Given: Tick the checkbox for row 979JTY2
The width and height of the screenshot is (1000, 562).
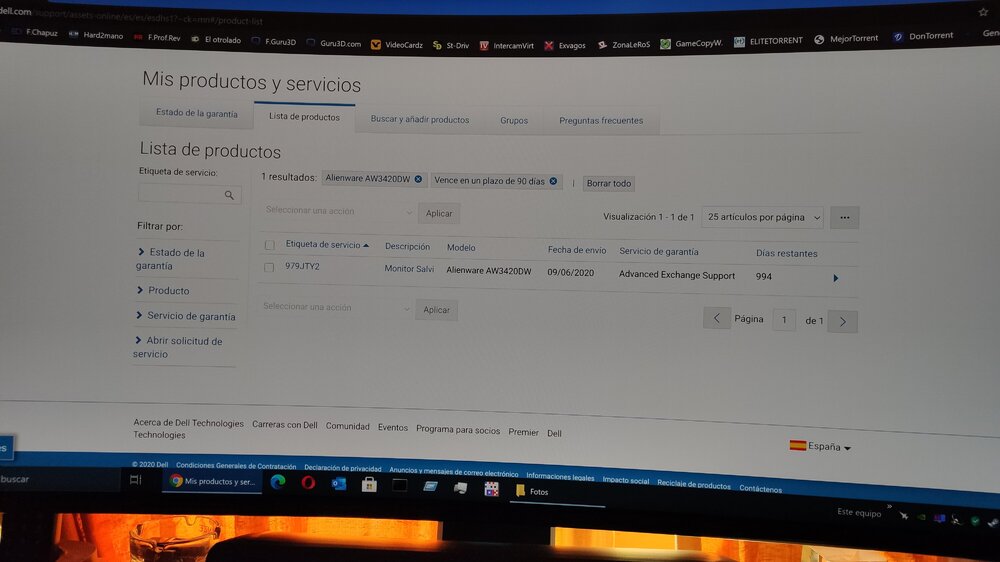Looking at the screenshot, I should click(x=269, y=267).
